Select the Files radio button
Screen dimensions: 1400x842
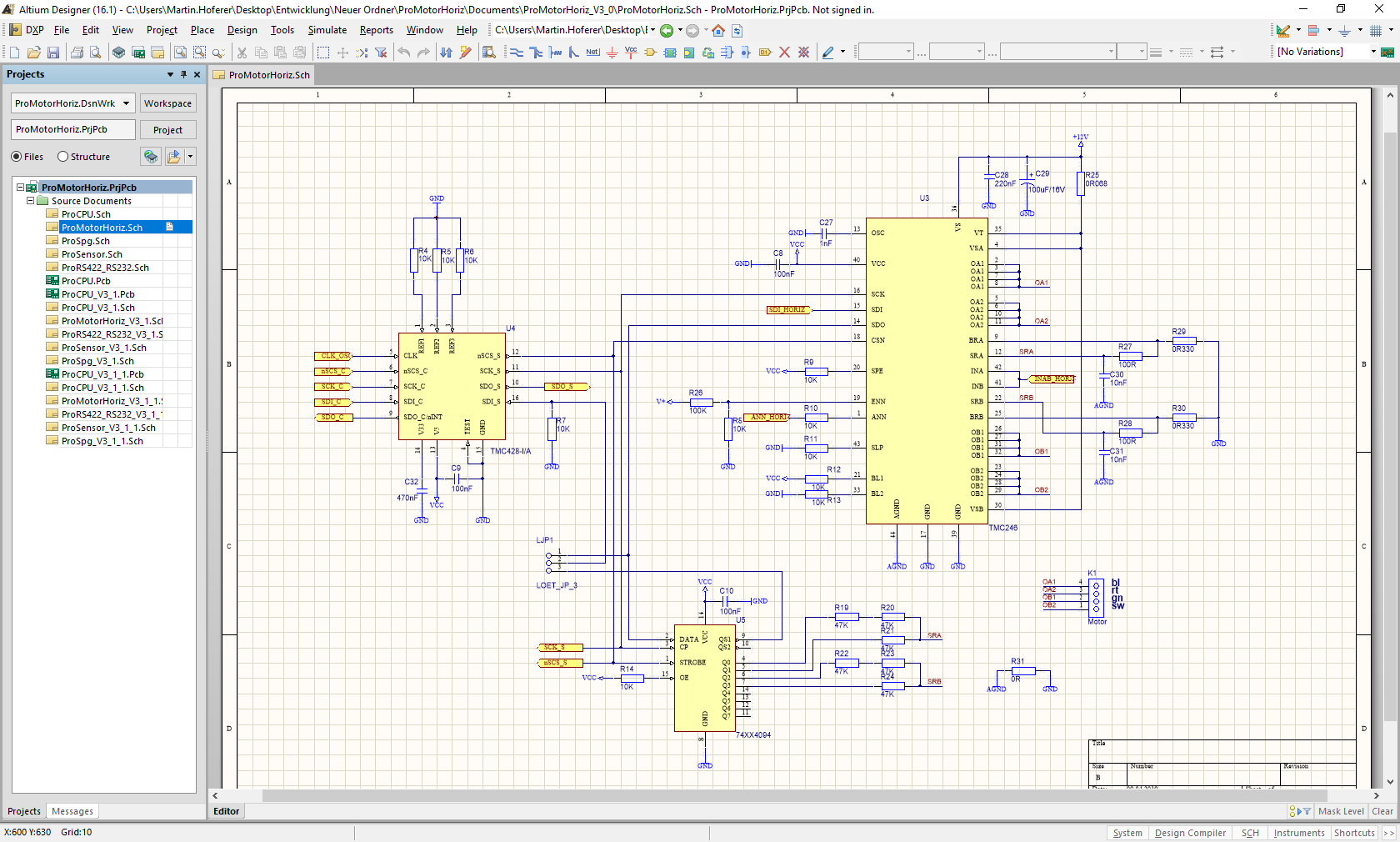click(x=17, y=157)
